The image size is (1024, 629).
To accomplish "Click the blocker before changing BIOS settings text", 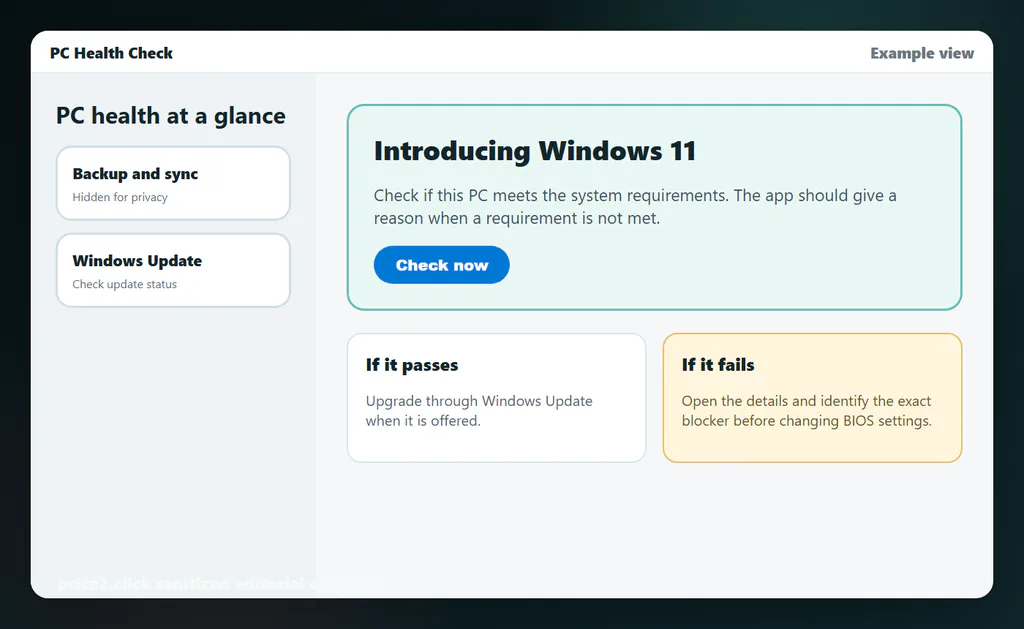I will tap(807, 421).
